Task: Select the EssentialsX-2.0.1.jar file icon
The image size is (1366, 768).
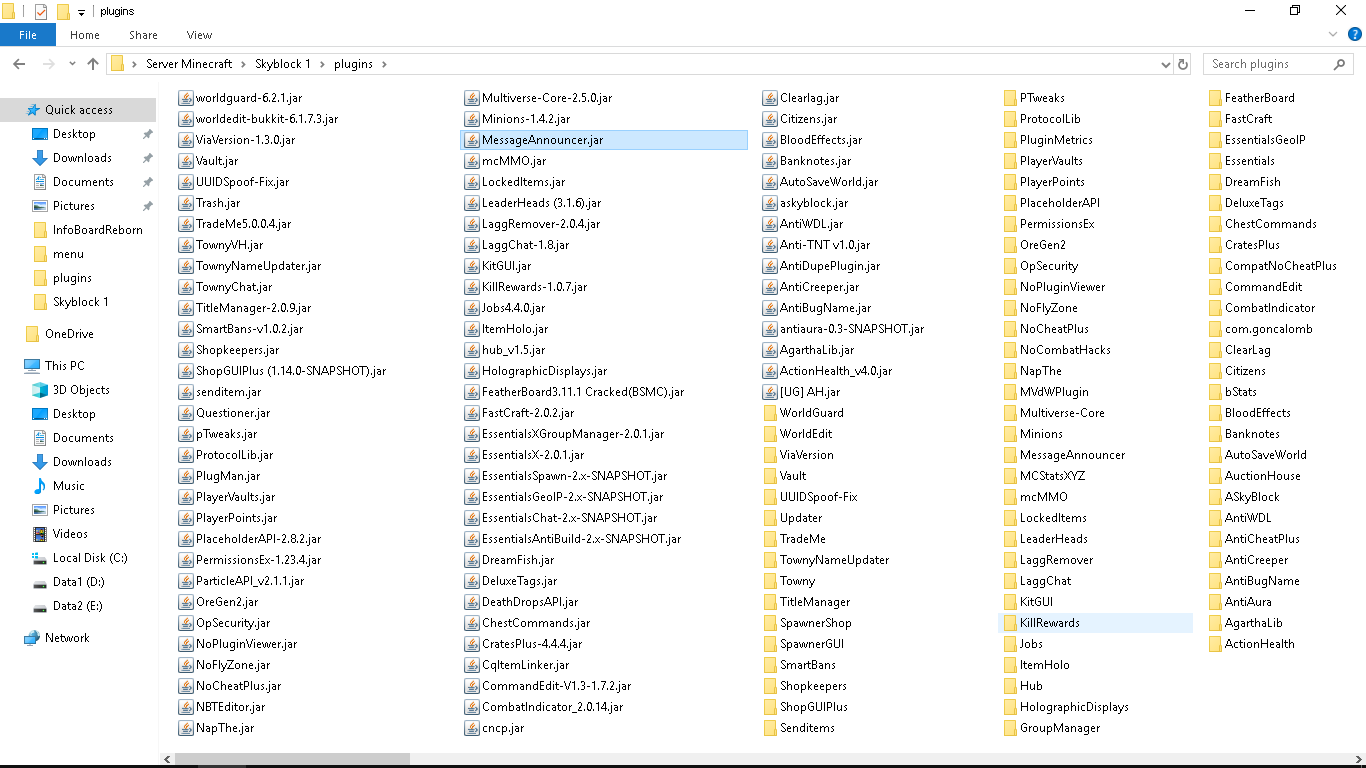Action: point(473,455)
